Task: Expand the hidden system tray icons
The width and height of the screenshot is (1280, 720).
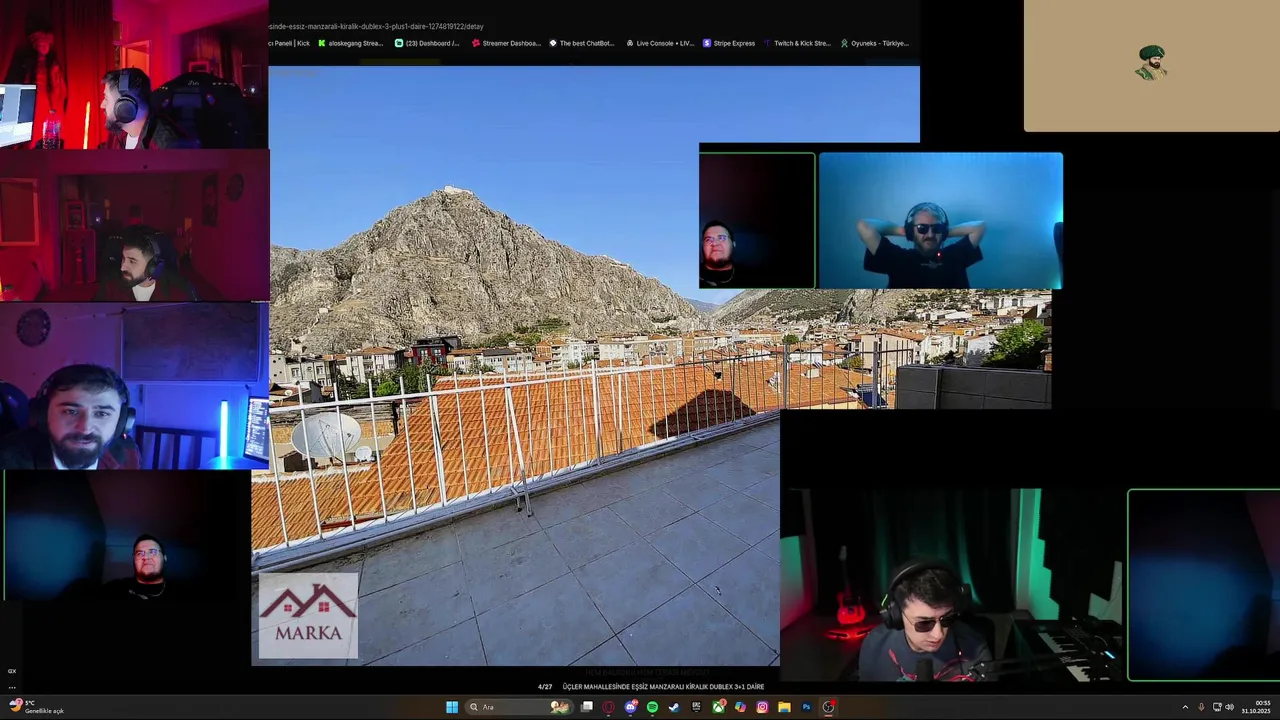Action: (x=1185, y=708)
